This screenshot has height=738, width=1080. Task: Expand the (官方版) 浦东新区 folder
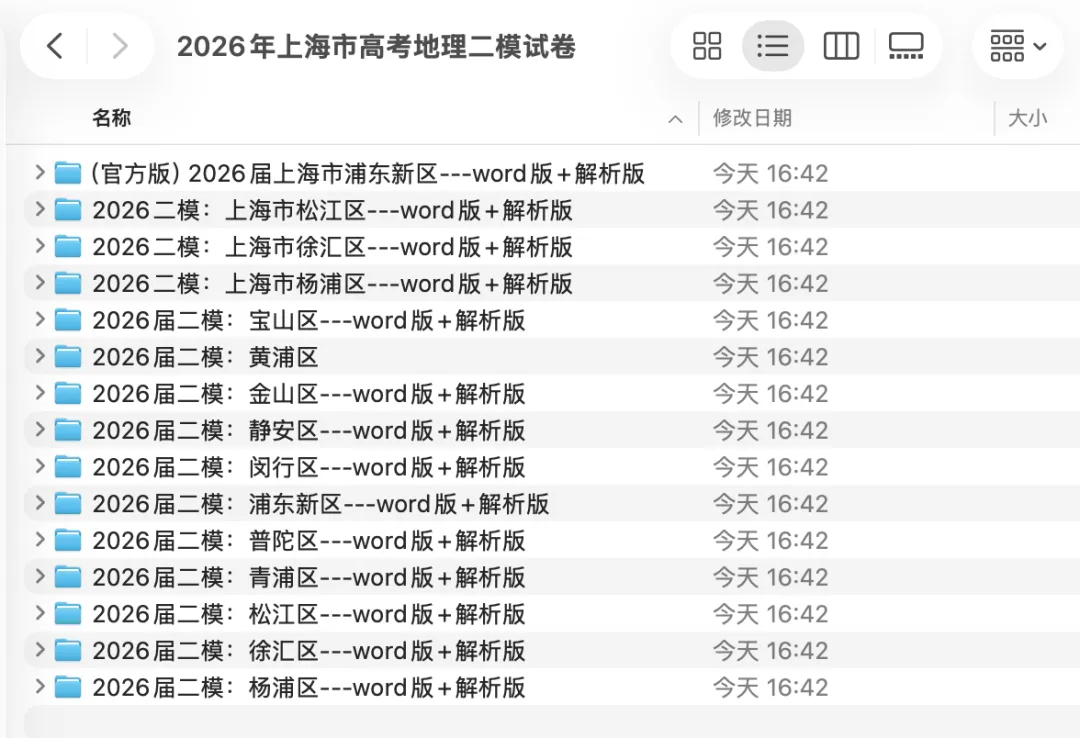click(38, 172)
